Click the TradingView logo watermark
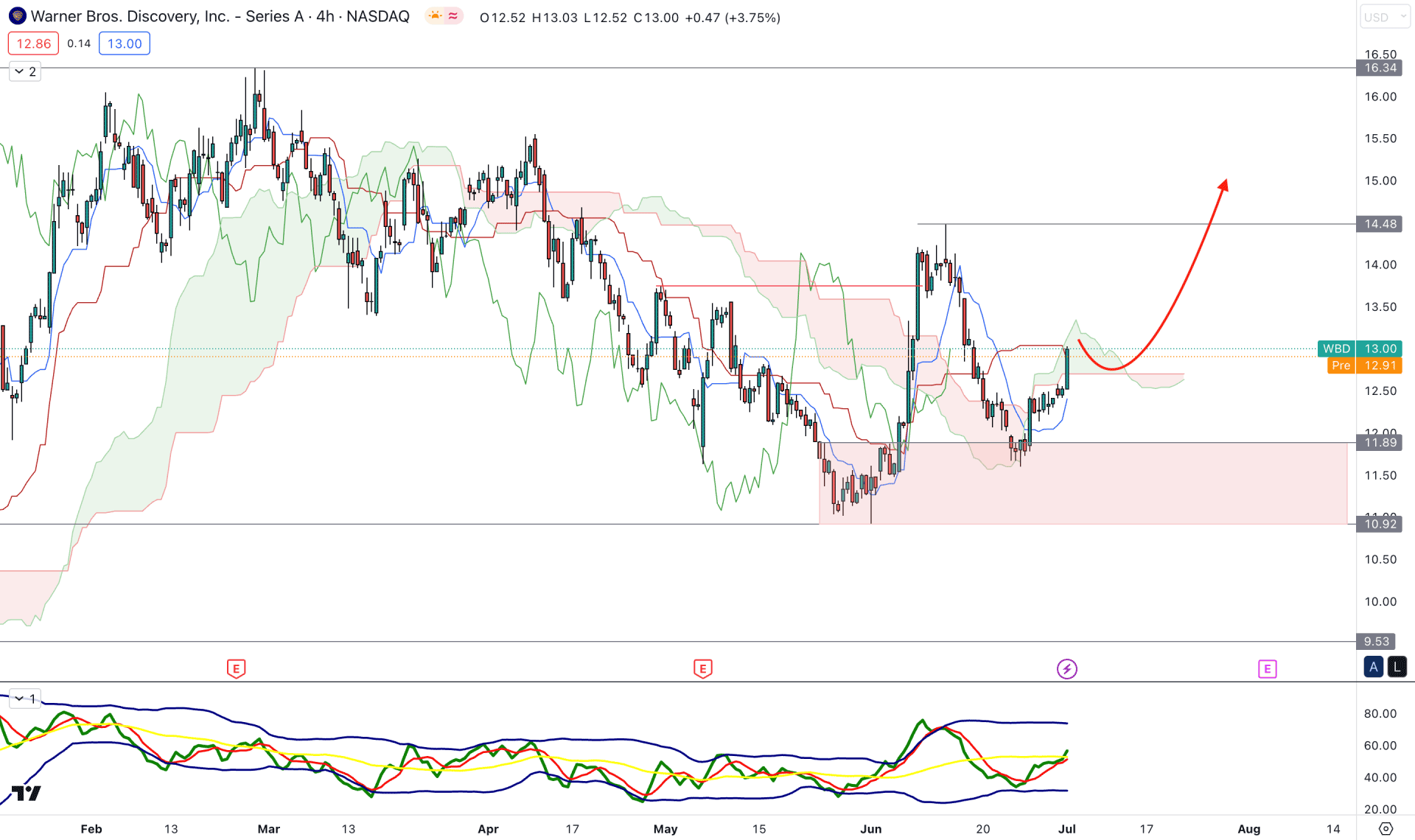The width and height of the screenshot is (1415, 840). coord(26,794)
